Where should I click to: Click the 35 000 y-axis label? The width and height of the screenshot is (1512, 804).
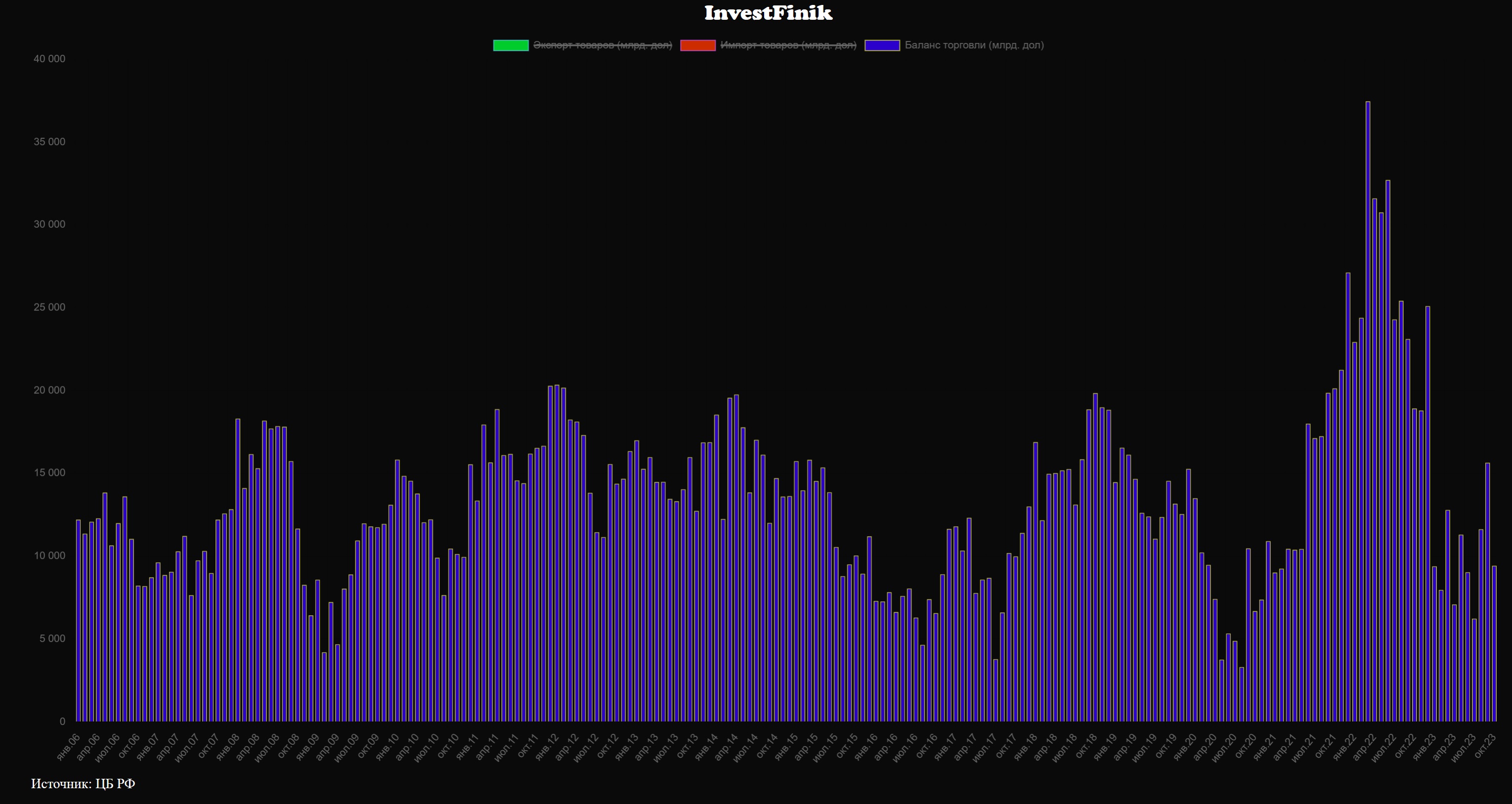[49, 142]
